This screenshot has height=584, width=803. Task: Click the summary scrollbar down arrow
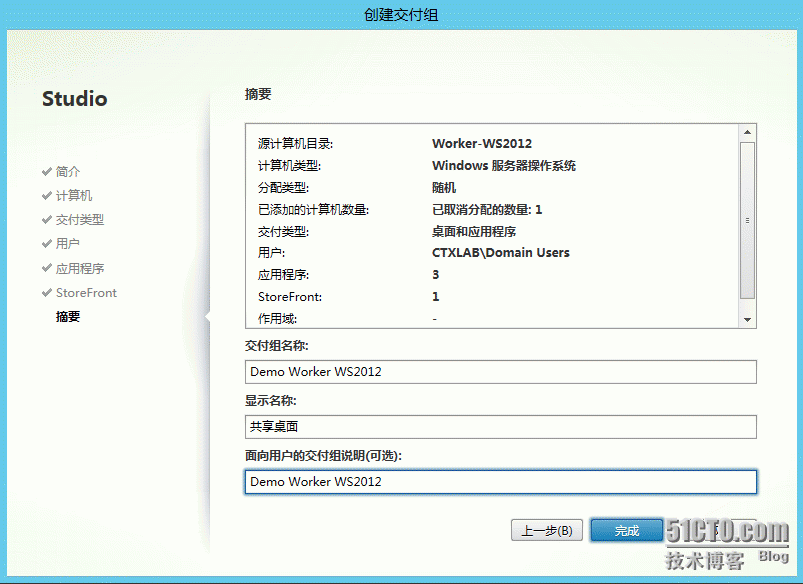click(x=747, y=320)
